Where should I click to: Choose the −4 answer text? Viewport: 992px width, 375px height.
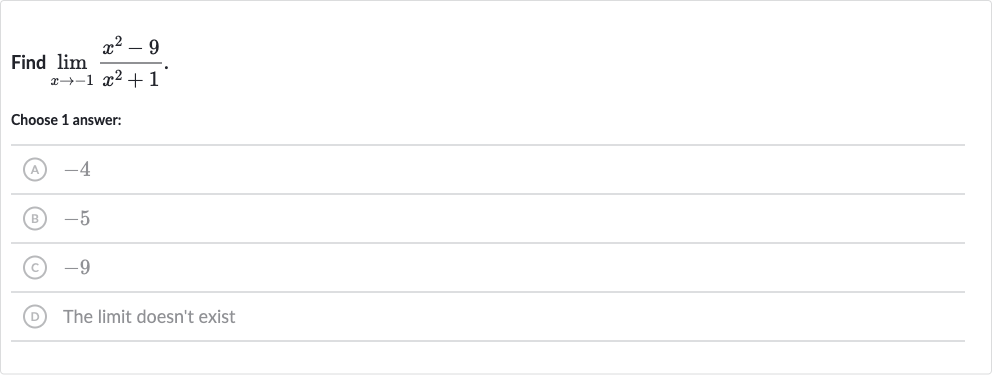[77, 169]
